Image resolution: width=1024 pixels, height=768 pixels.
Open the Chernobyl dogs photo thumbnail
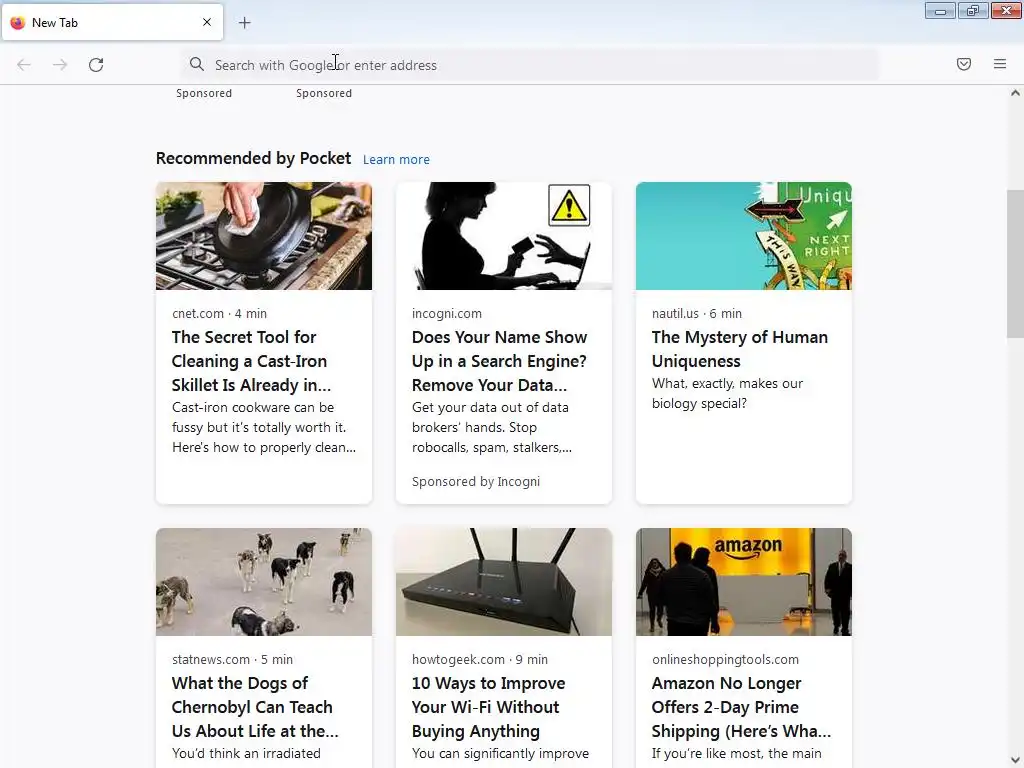264,582
